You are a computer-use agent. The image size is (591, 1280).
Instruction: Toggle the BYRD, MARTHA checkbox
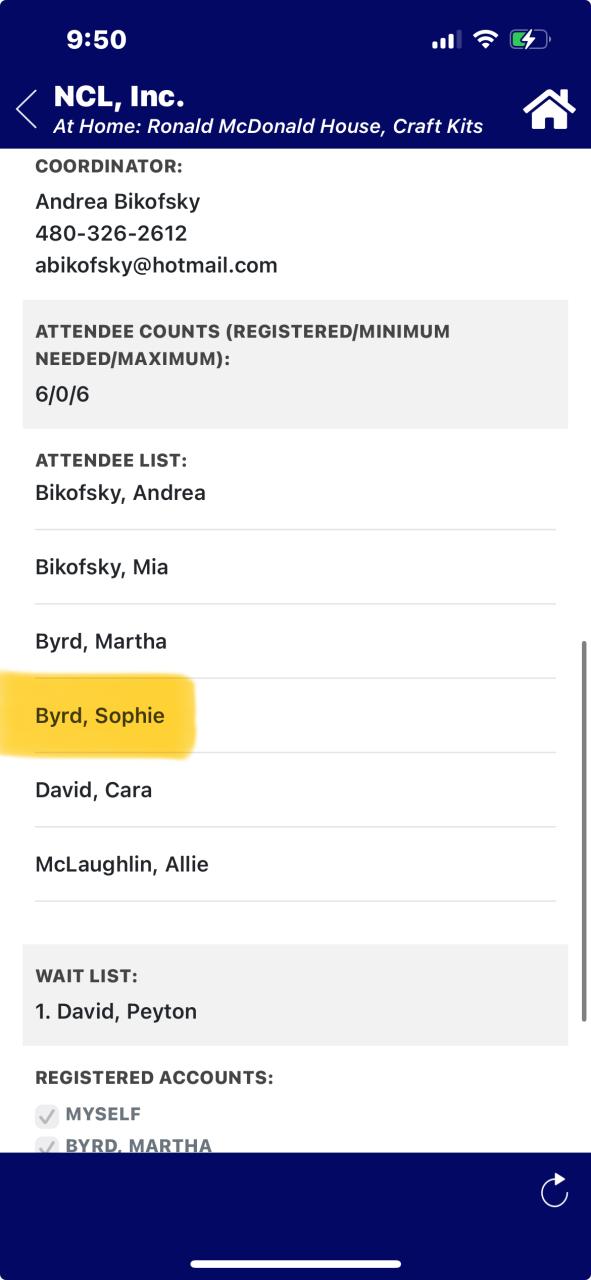pos(46,1146)
